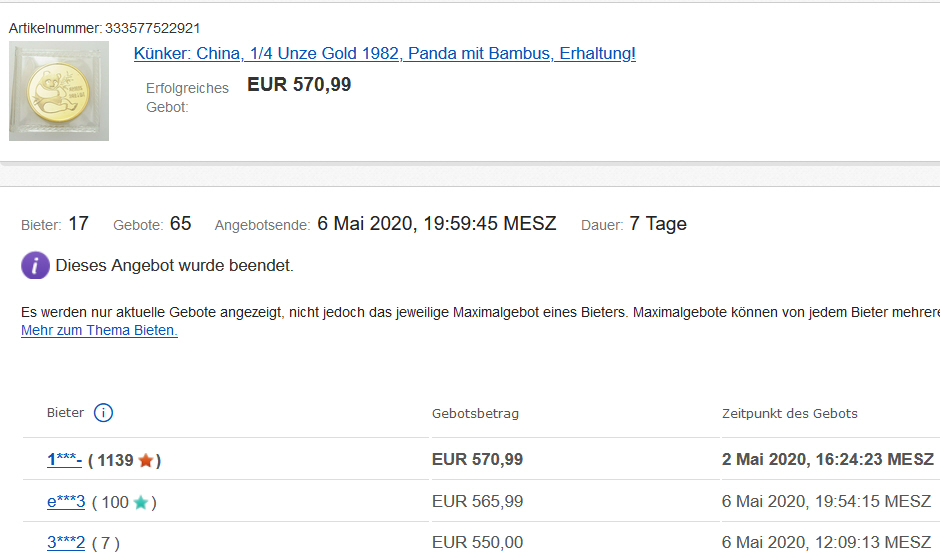The height and width of the screenshot is (555, 940).
Task: Click the Gebotsbetrag column header
Action: (x=475, y=413)
